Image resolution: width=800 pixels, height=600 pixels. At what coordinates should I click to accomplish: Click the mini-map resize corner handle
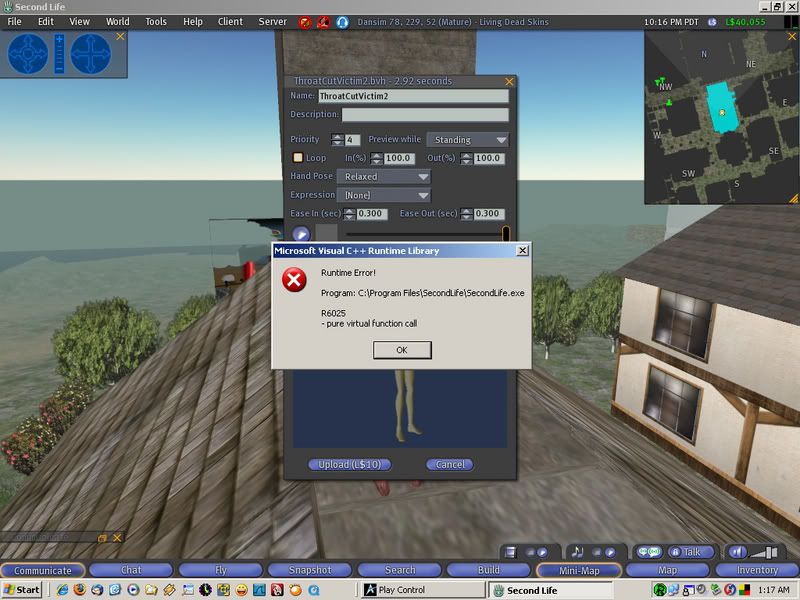pos(793,198)
